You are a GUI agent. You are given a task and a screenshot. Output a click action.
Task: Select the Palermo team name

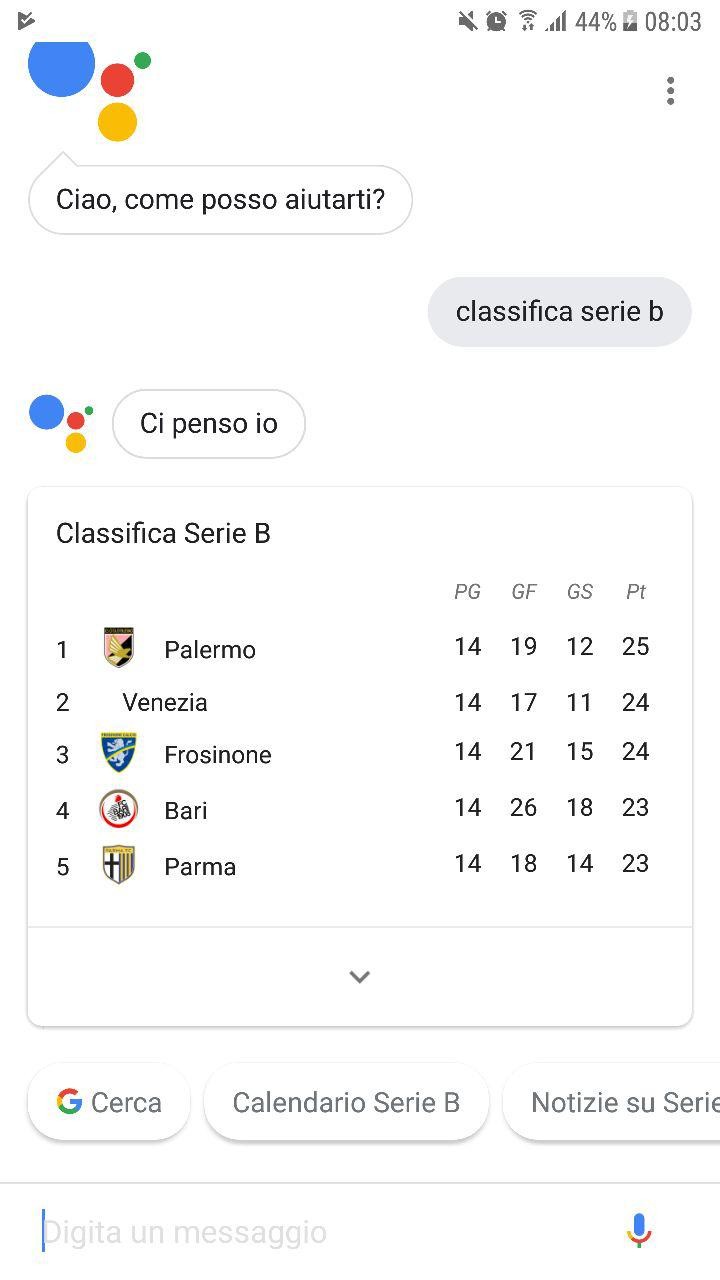pos(210,649)
